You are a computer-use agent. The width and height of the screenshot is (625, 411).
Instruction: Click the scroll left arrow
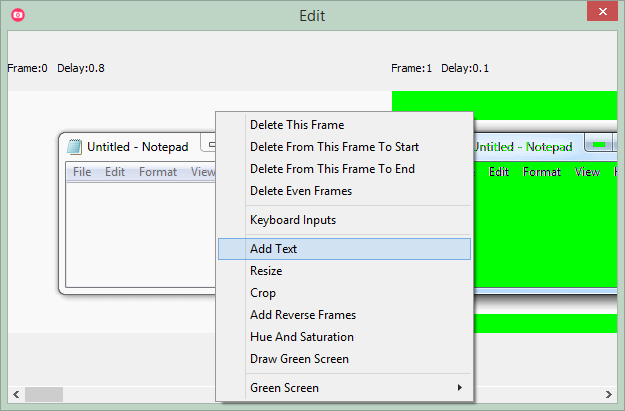tap(16, 395)
